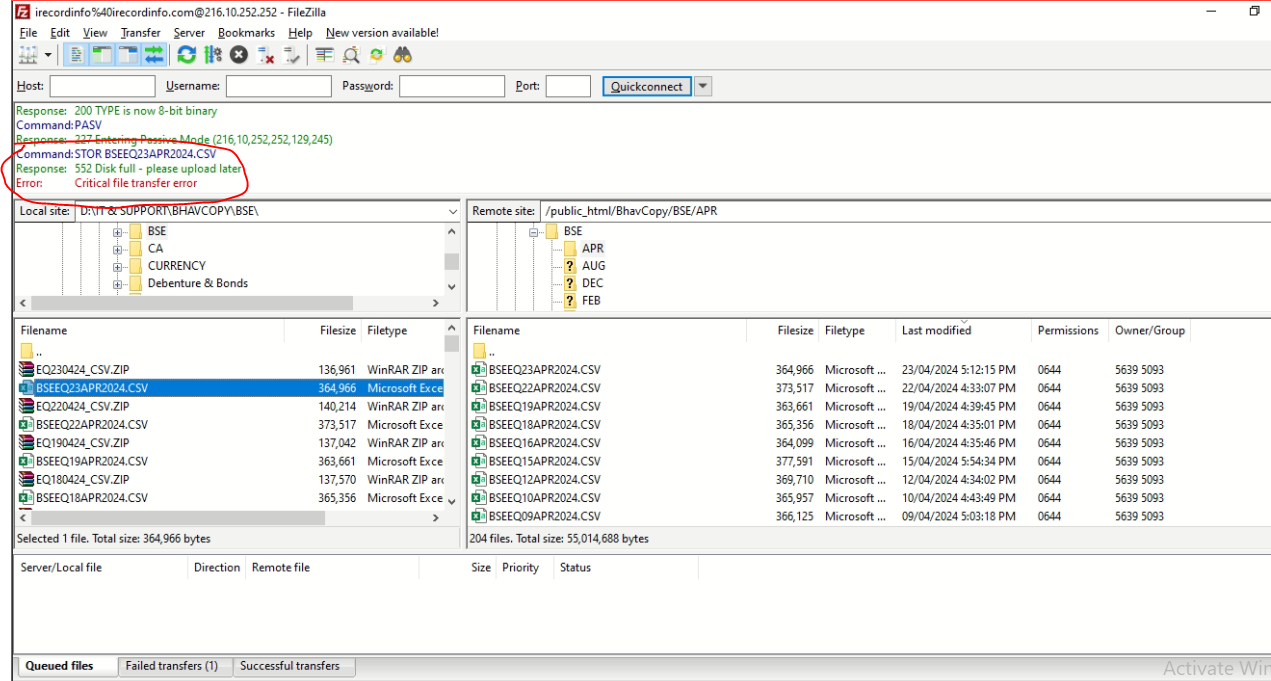Select the remote AUG folder

(593, 266)
